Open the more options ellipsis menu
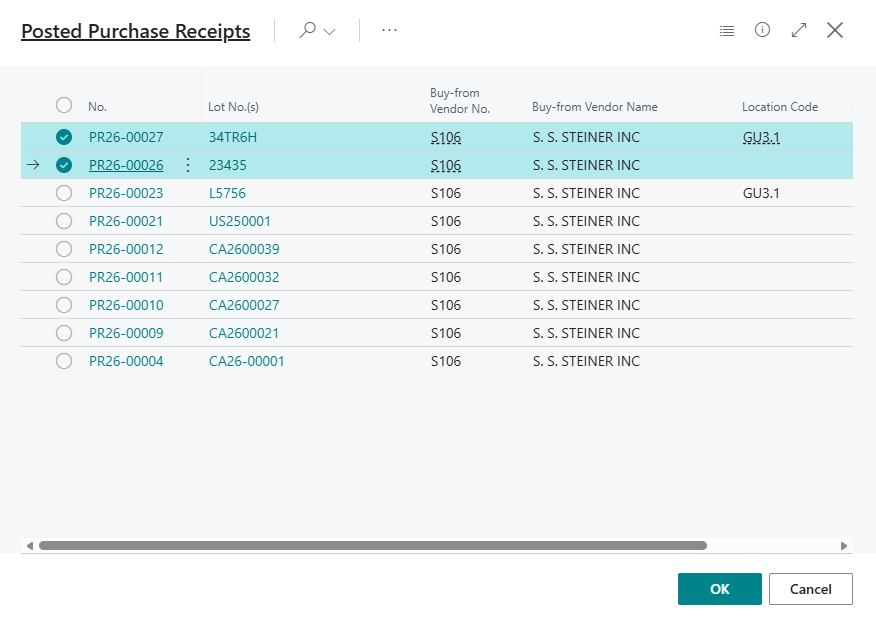 tap(389, 30)
